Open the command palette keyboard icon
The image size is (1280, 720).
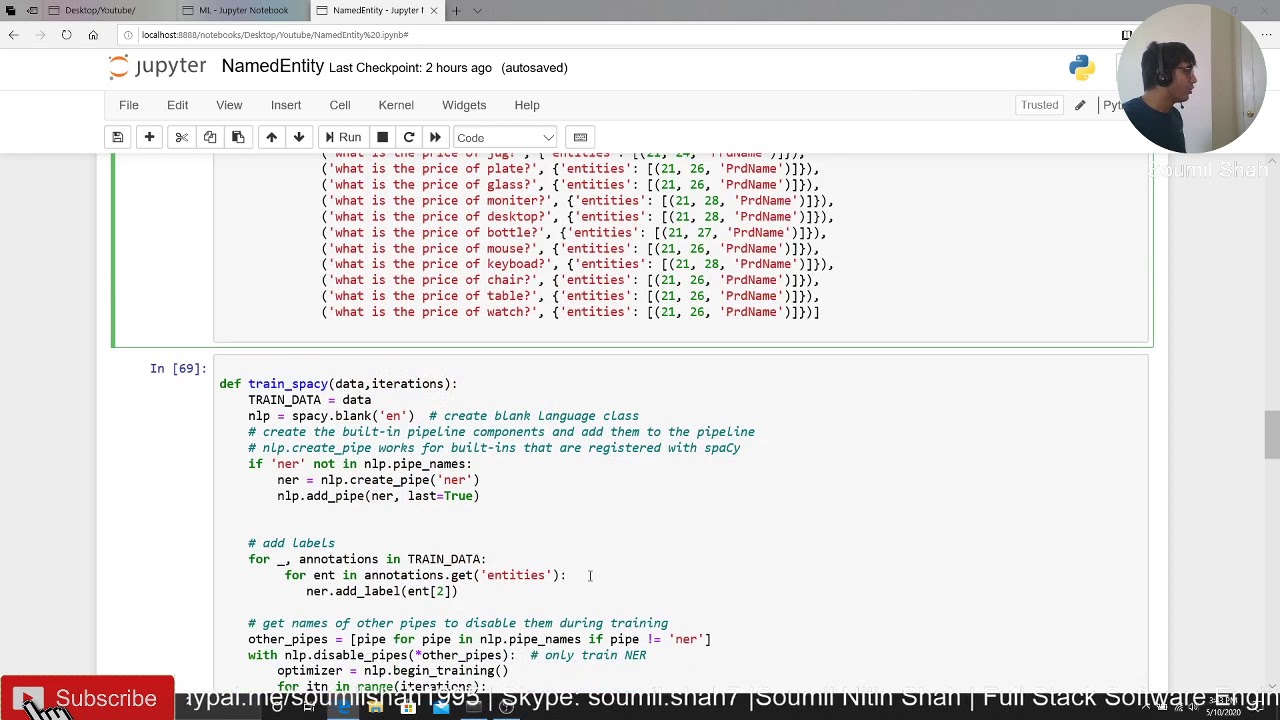(580, 137)
